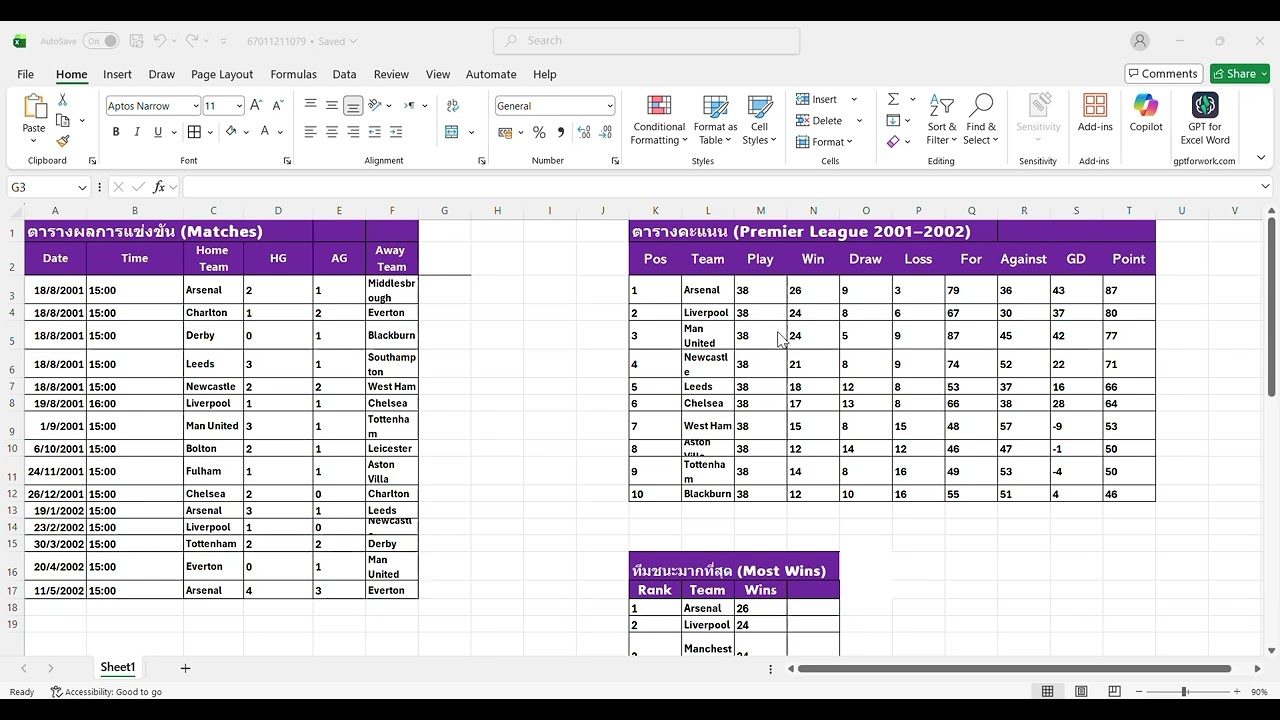
Task: Toggle Align Left
Action: coord(311,132)
